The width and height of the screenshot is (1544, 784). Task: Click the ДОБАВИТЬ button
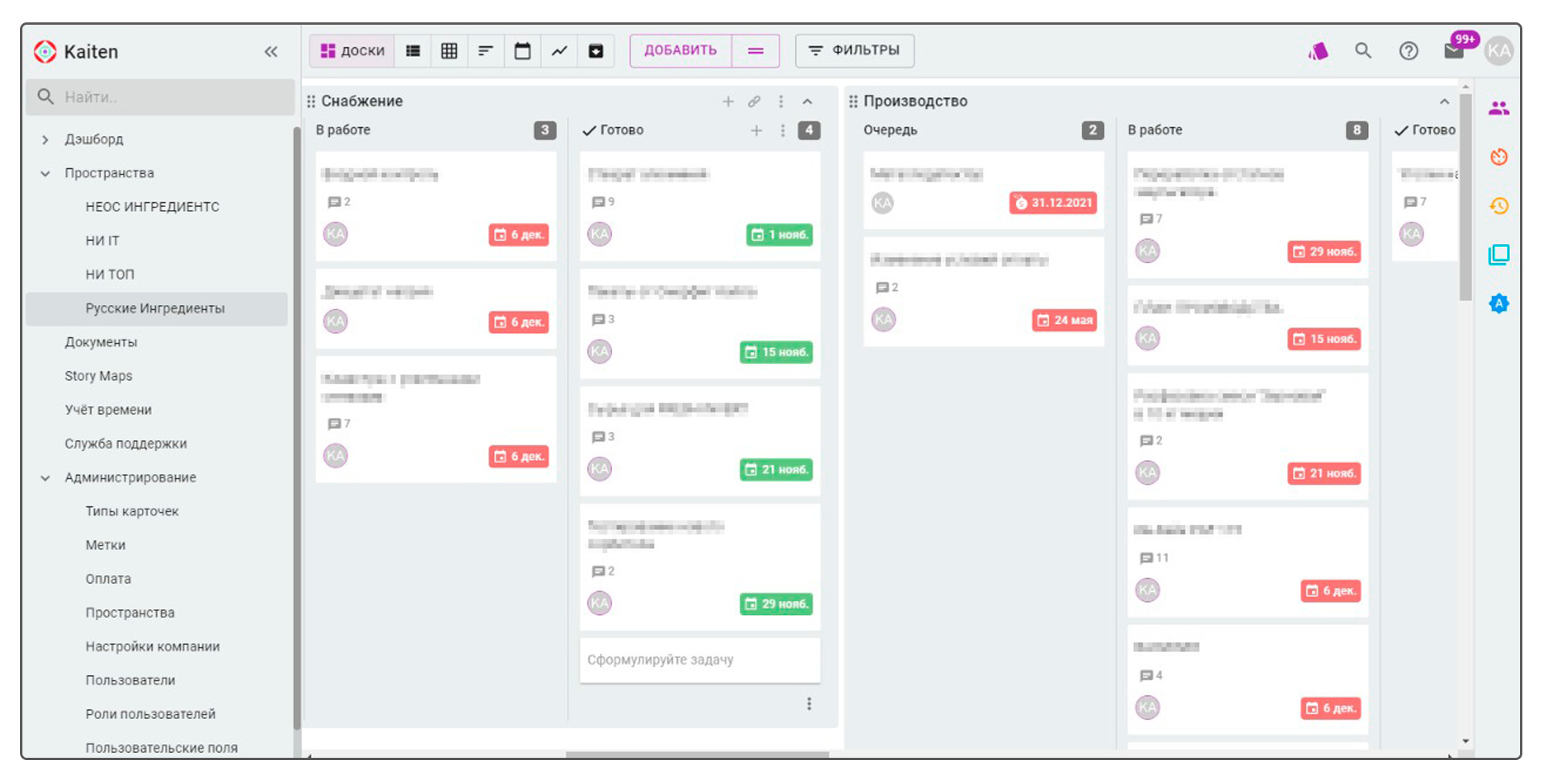[x=680, y=51]
